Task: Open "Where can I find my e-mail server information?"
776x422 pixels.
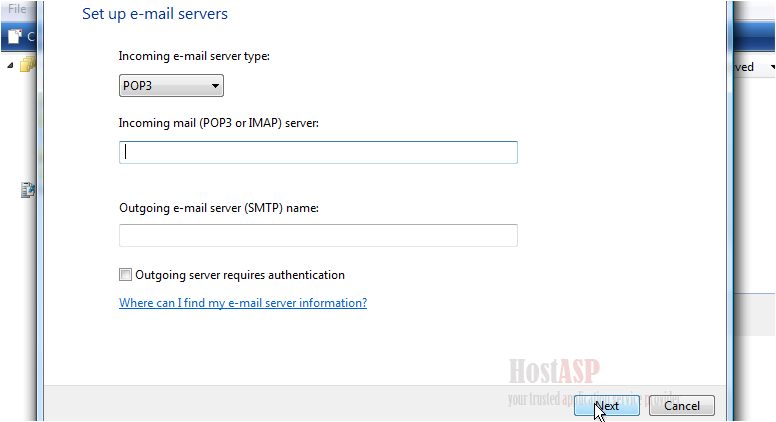Action: [x=243, y=303]
